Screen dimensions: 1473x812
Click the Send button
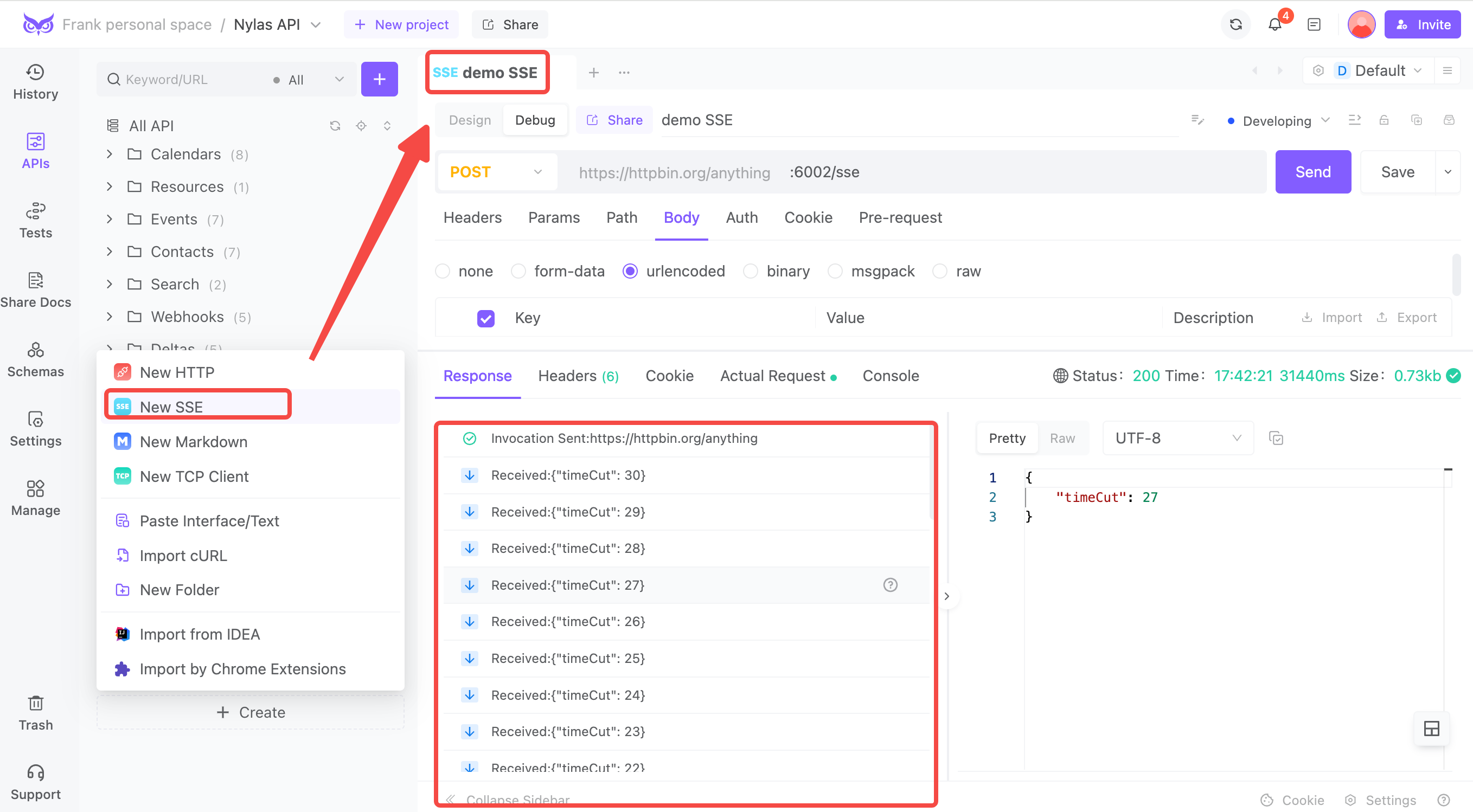[1312, 172]
